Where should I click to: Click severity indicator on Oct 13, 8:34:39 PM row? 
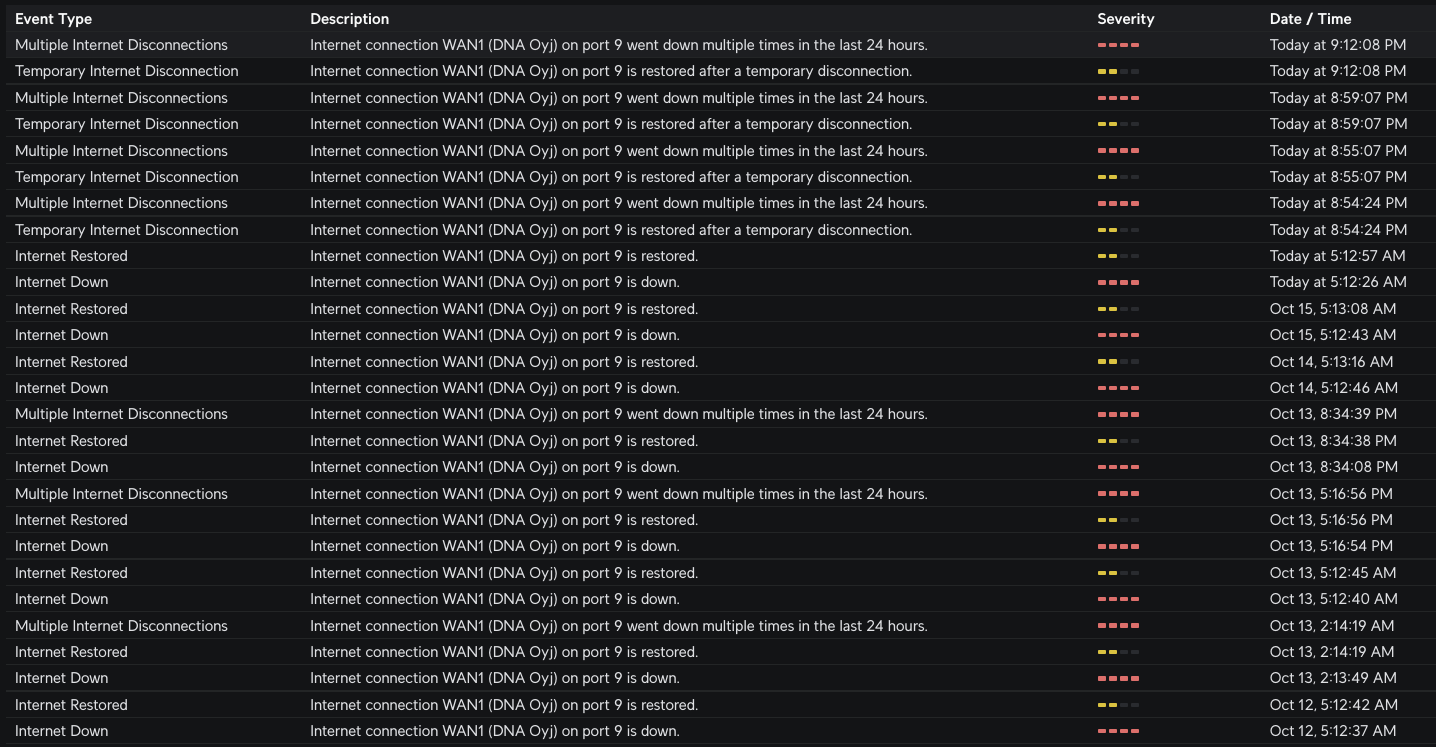coord(1118,414)
